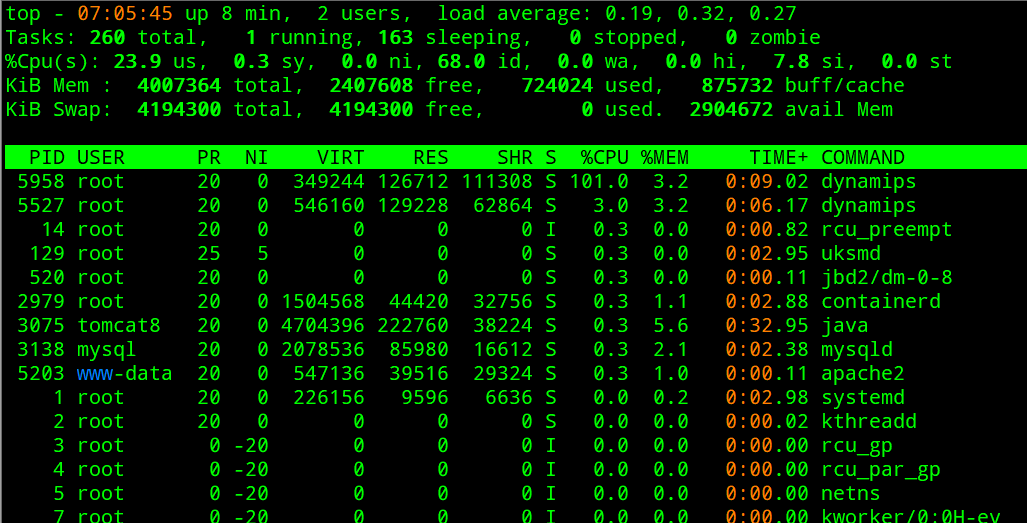This screenshot has width=1027, height=523.
Task: Click the www-data user name
Action: pos(124,373)
